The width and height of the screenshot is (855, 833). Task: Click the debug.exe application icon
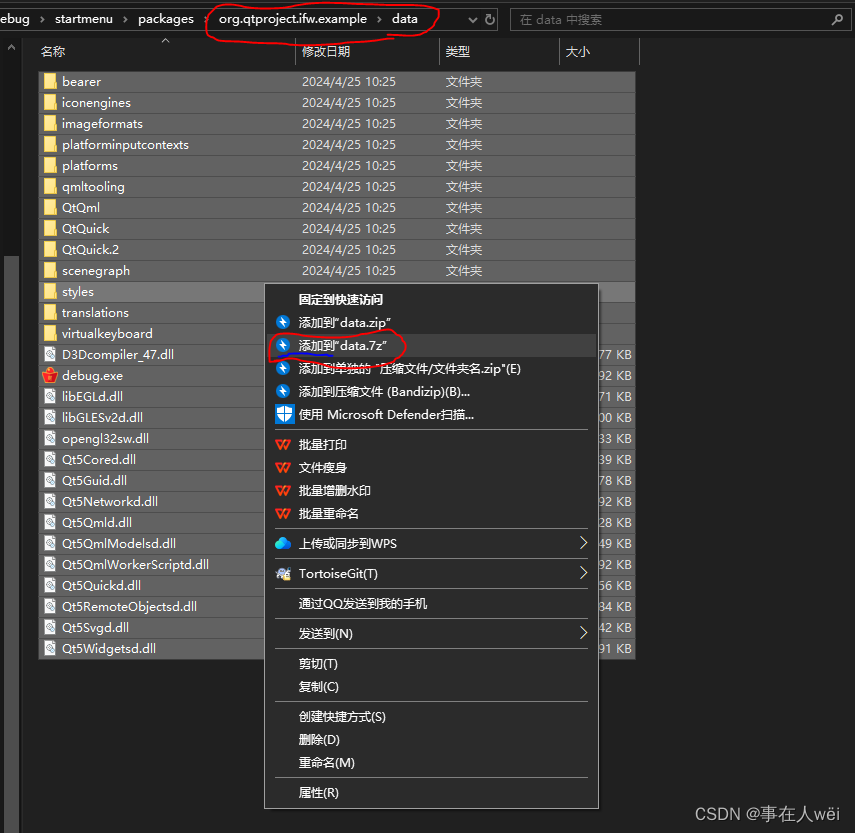[x=50, y=376]
